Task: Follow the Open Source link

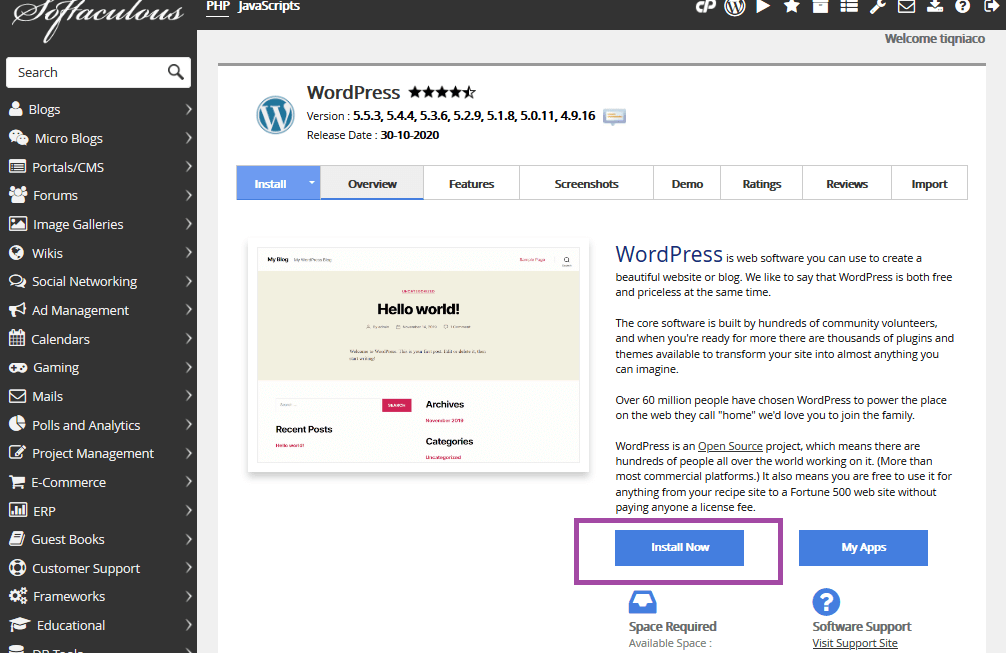Action: pyautogui.click(x=730, y=446)
